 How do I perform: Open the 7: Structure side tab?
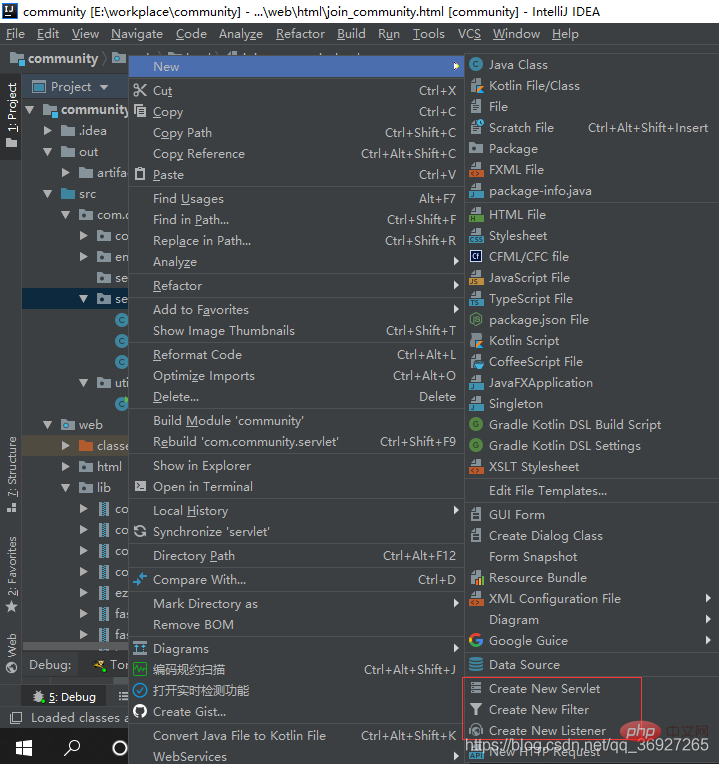pos(12,474)
